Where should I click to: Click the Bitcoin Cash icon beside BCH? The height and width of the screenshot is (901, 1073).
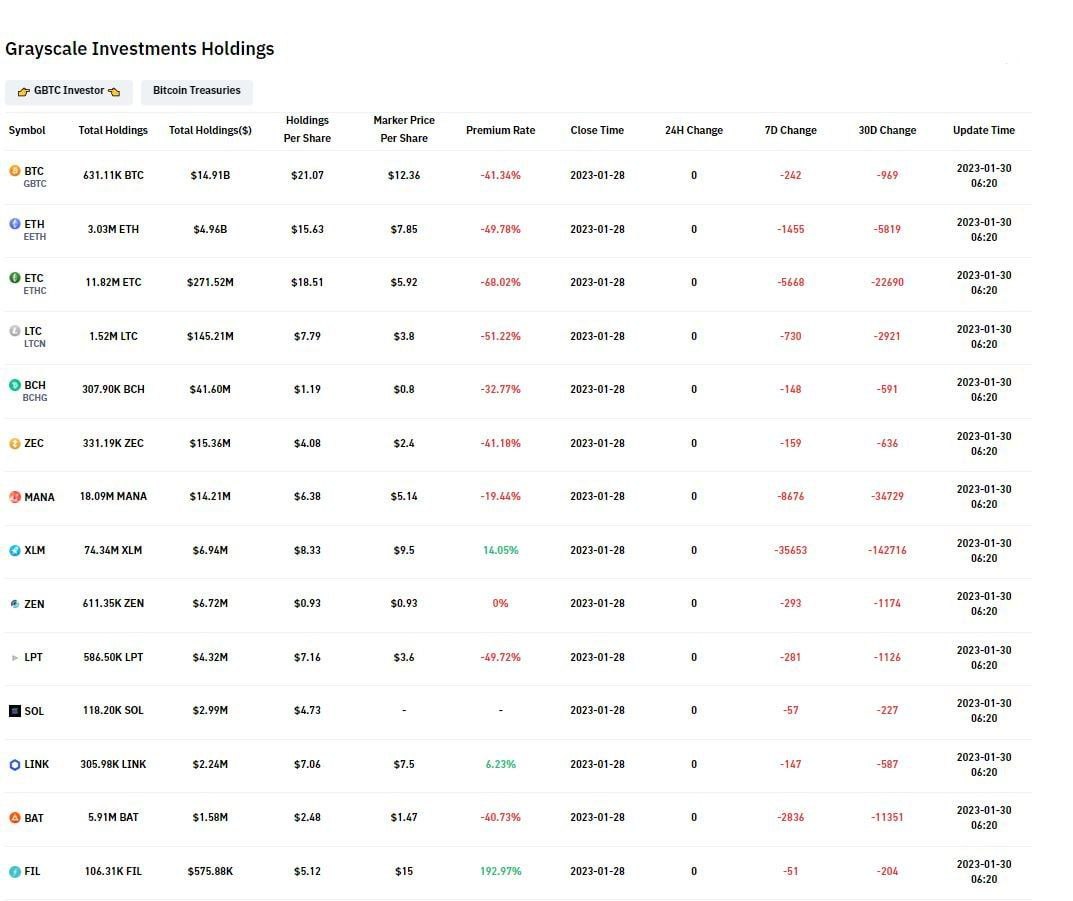click(14, 384)
